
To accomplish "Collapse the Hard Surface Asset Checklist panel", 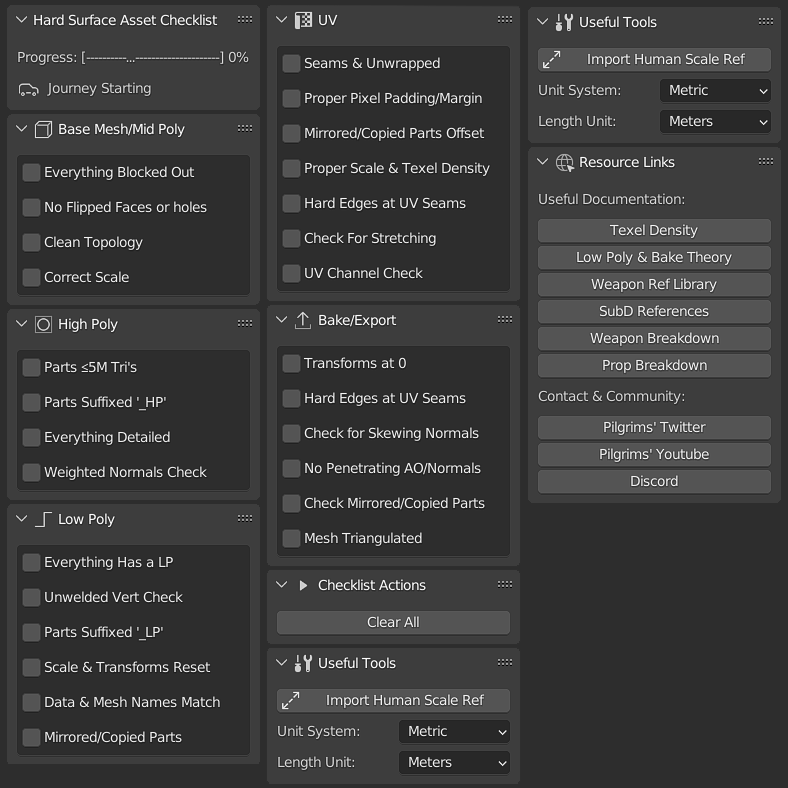I will [x=21, y=20].
